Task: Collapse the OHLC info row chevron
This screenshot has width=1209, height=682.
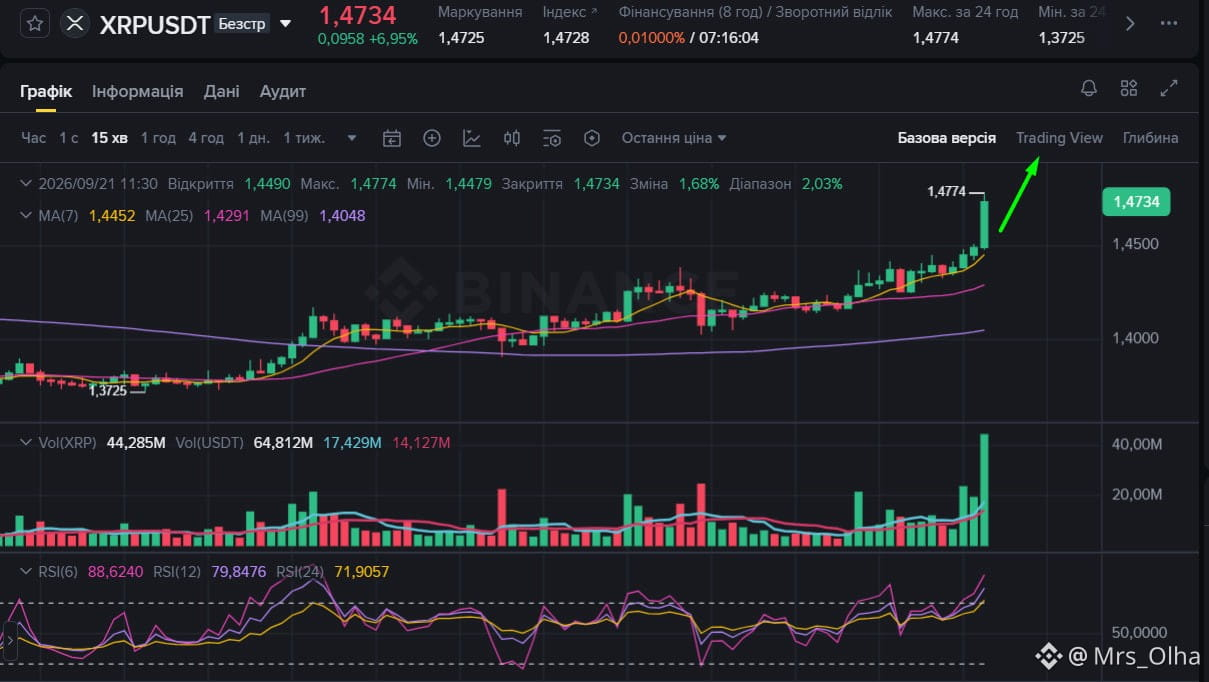Action: [x=27, y=184]
